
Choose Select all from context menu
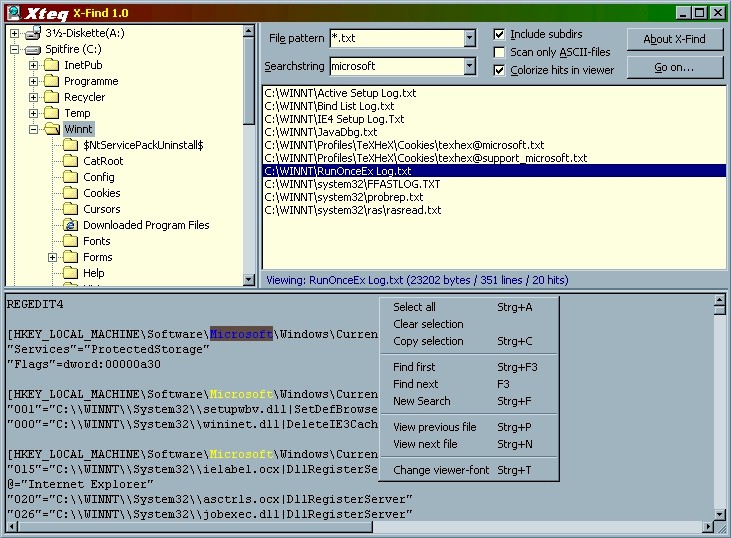469,307
